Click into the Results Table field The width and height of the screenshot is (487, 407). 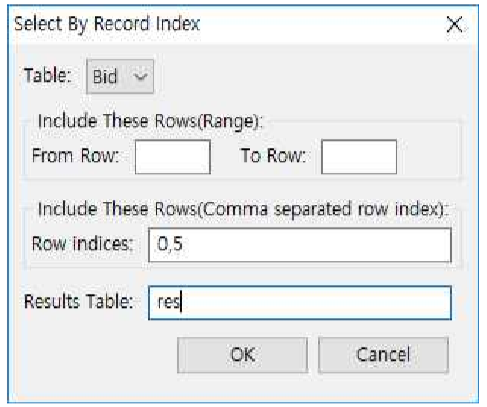tap(300, 303)
